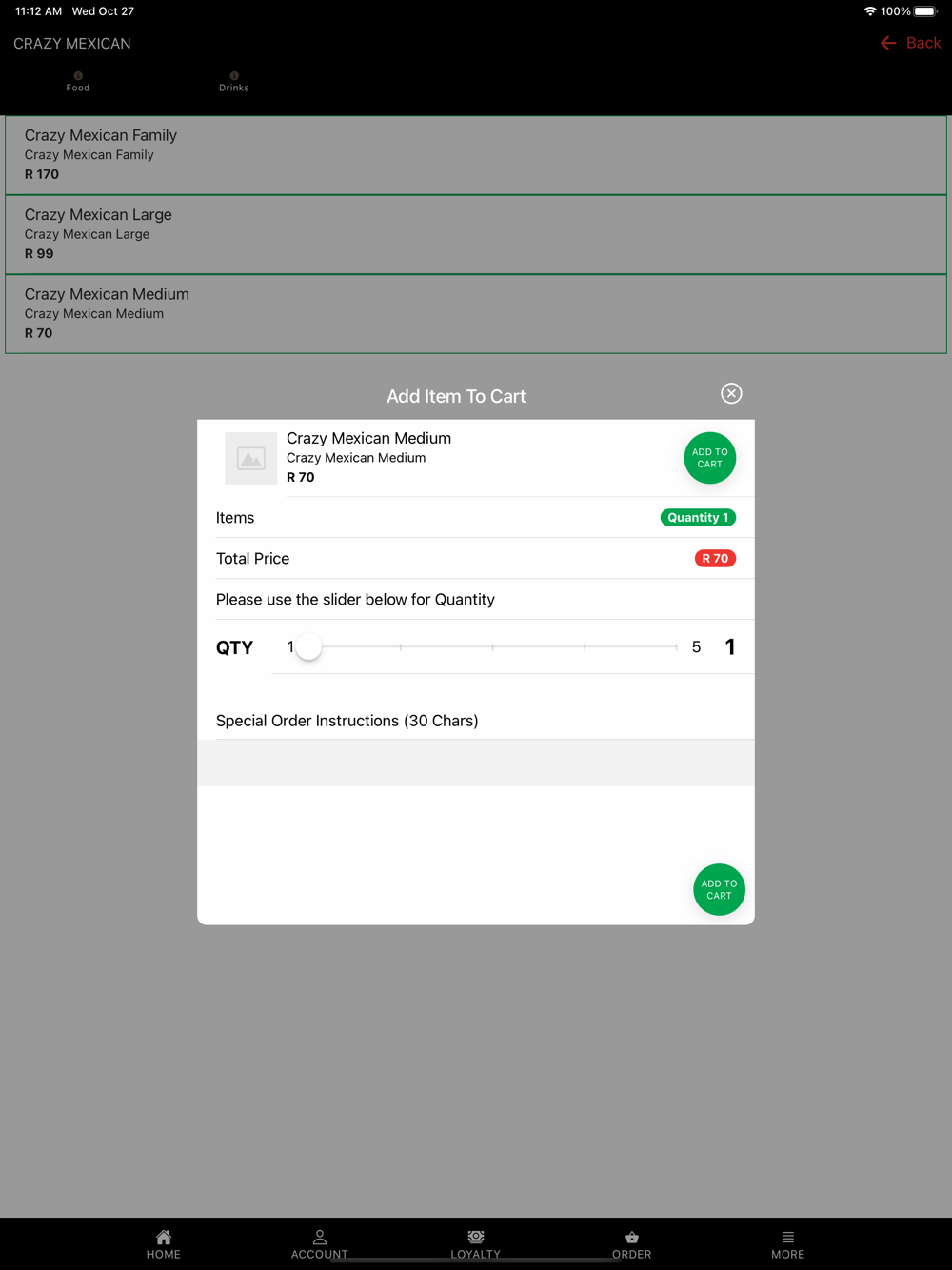Open the Order basket icon
The height and width of the screenshot is (1270, 952).
click(x=632, y=1237)
